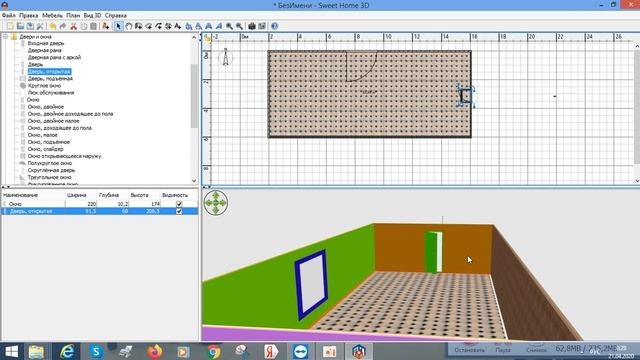
Task: Open Google Chrome from the taskbar
Action: (x=213, y=351)
